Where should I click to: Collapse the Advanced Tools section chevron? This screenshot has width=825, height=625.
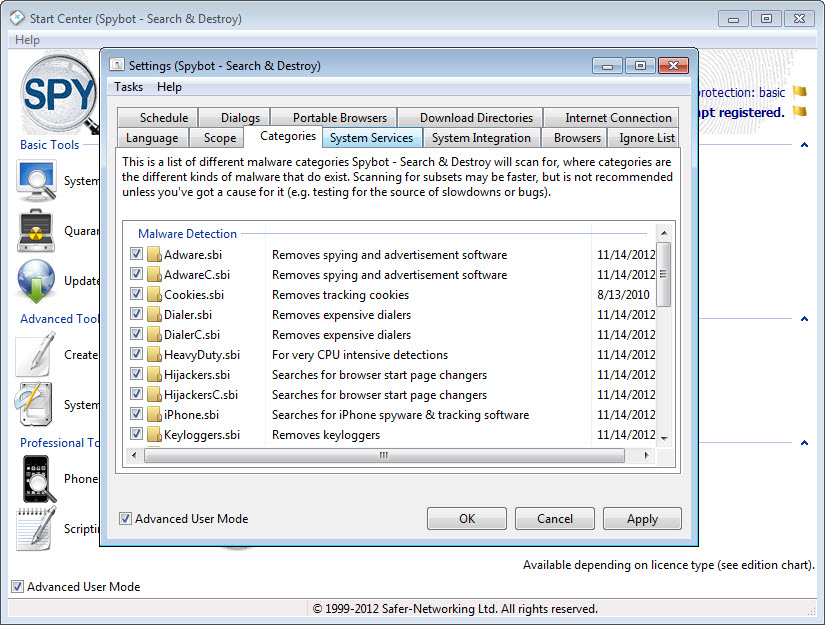[x=804, y=319]
